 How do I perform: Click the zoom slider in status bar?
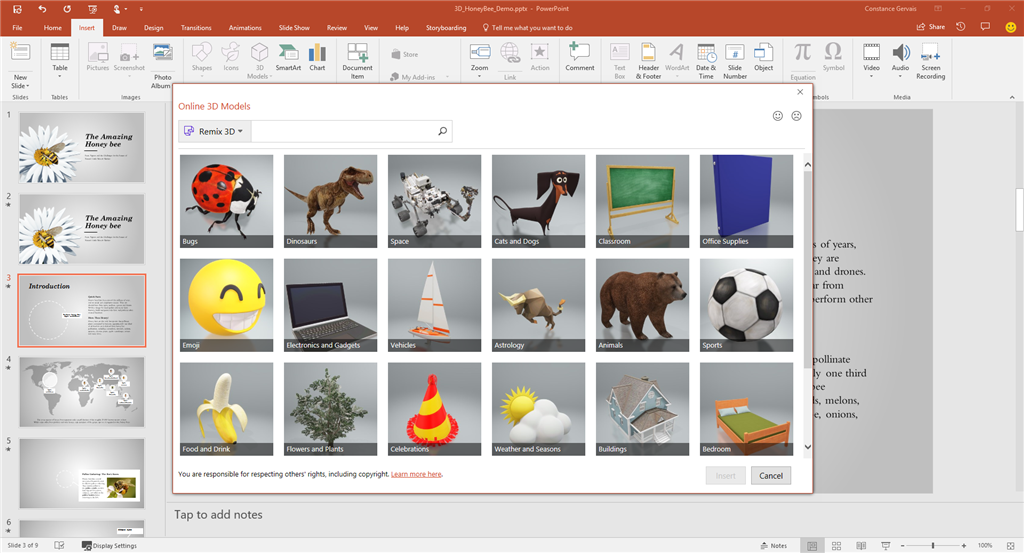[x=933, y=545]
